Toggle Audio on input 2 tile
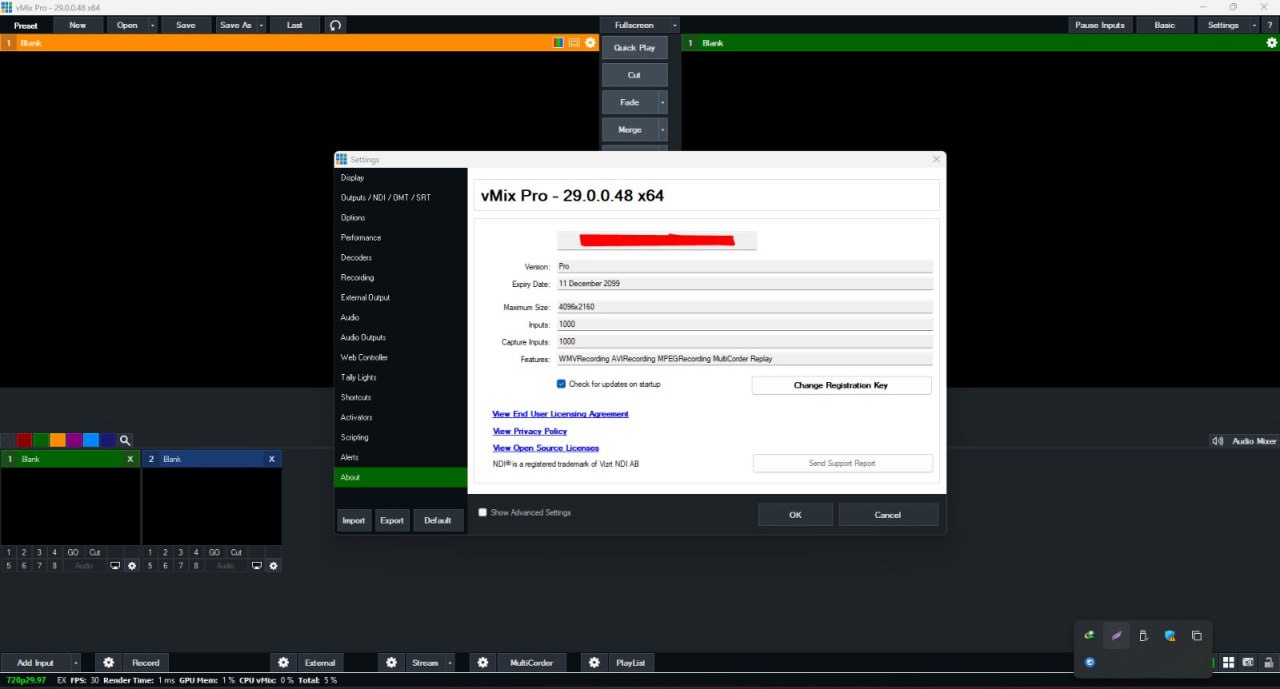1280x689 pixels. [226, 566]
